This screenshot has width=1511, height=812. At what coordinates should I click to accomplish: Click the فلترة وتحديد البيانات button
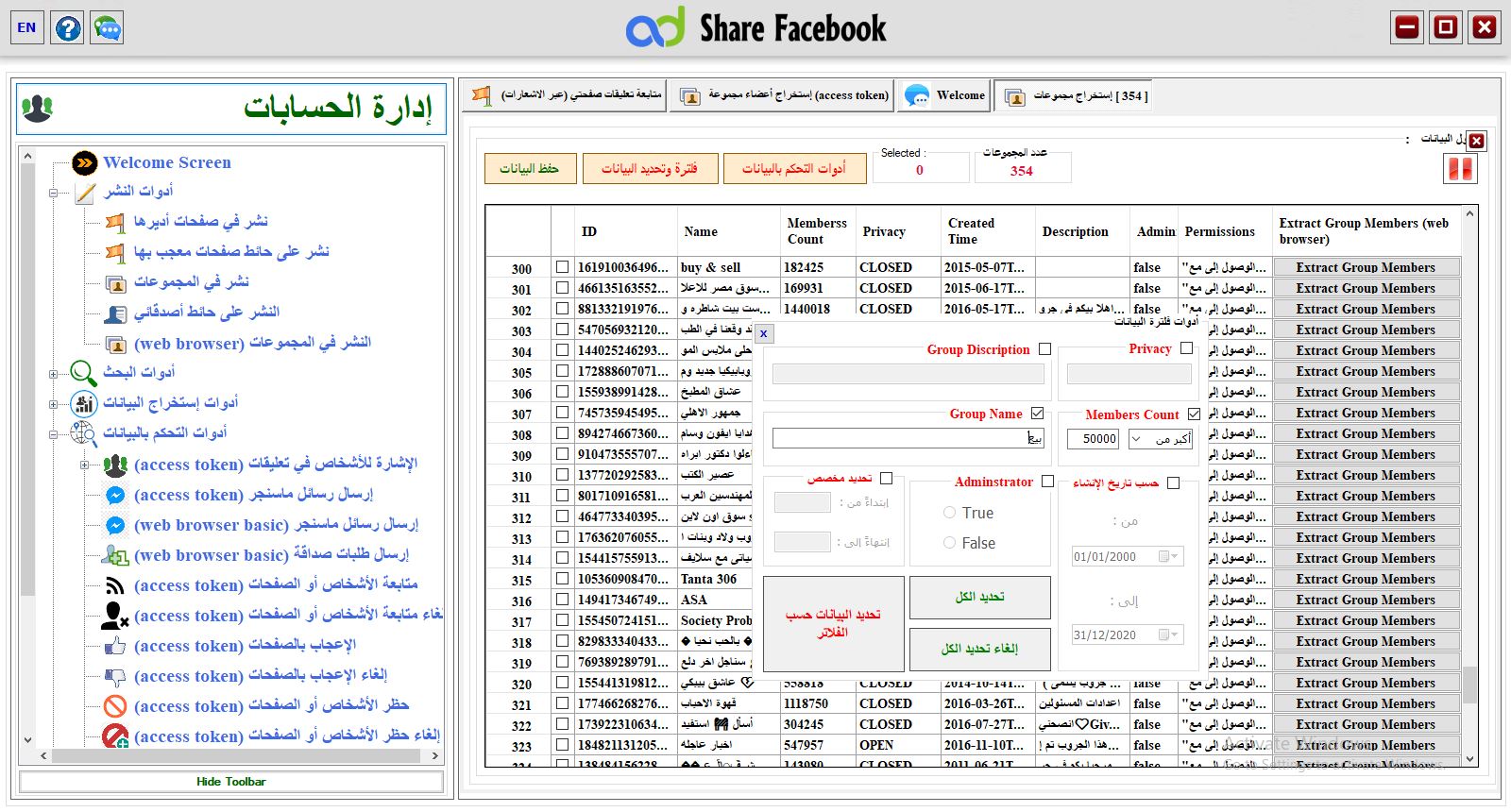tap(650, 168)
